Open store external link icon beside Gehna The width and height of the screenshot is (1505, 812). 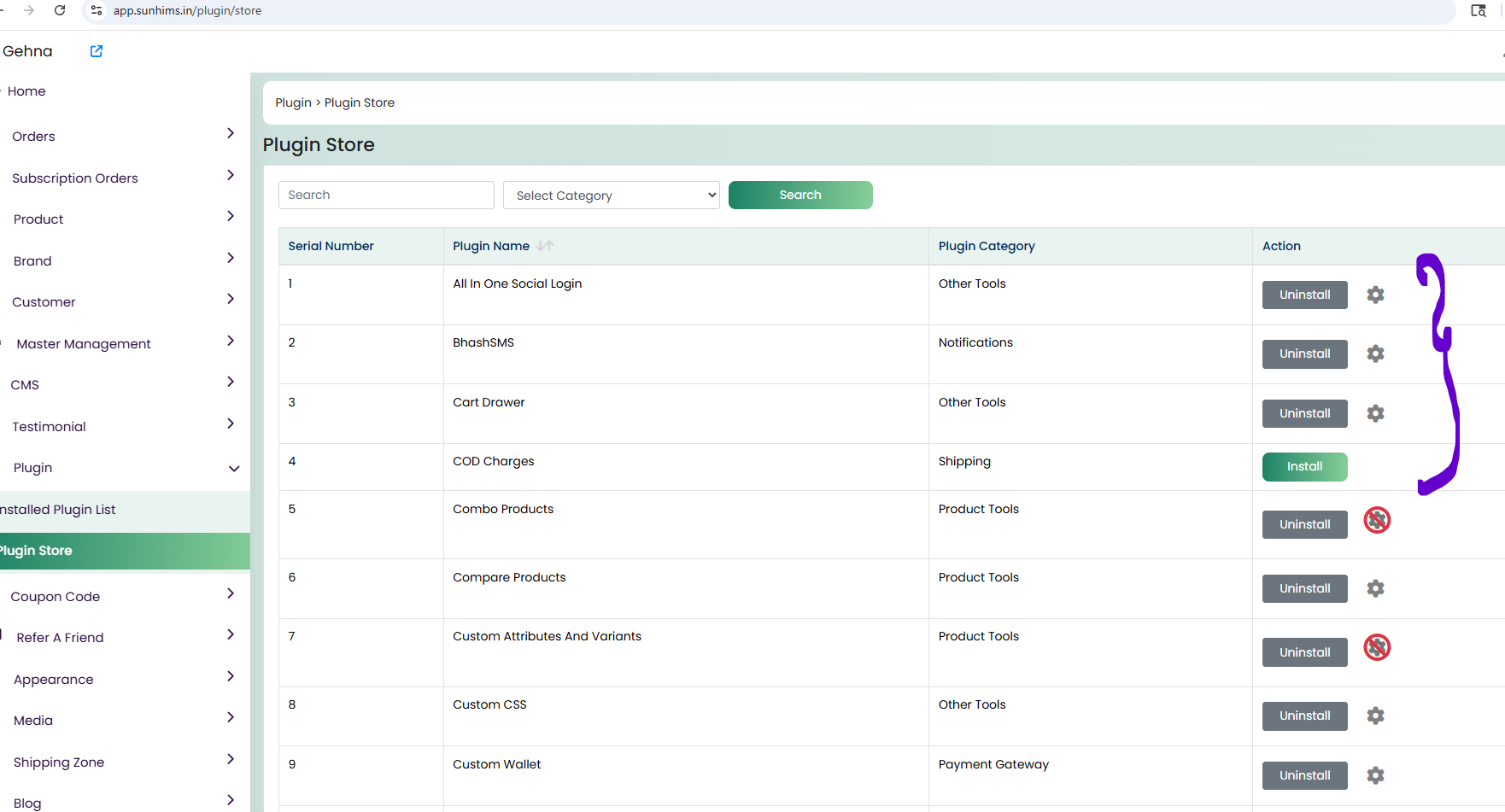pos(97,51)
